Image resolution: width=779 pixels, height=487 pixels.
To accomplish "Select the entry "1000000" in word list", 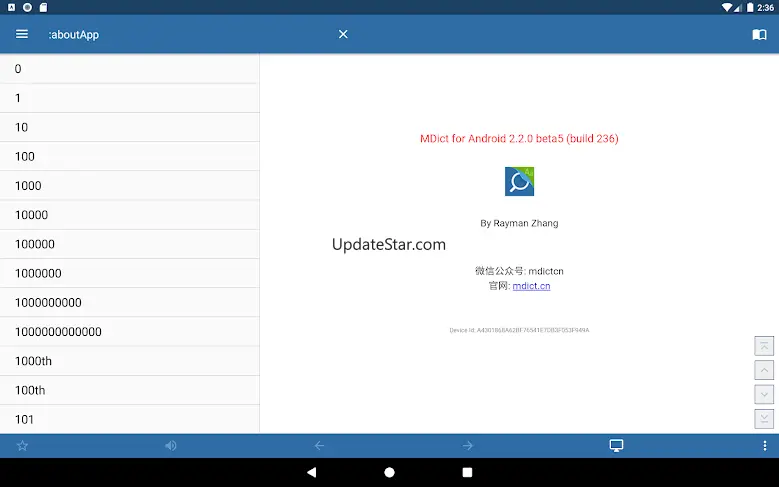I will coord(130,273).
